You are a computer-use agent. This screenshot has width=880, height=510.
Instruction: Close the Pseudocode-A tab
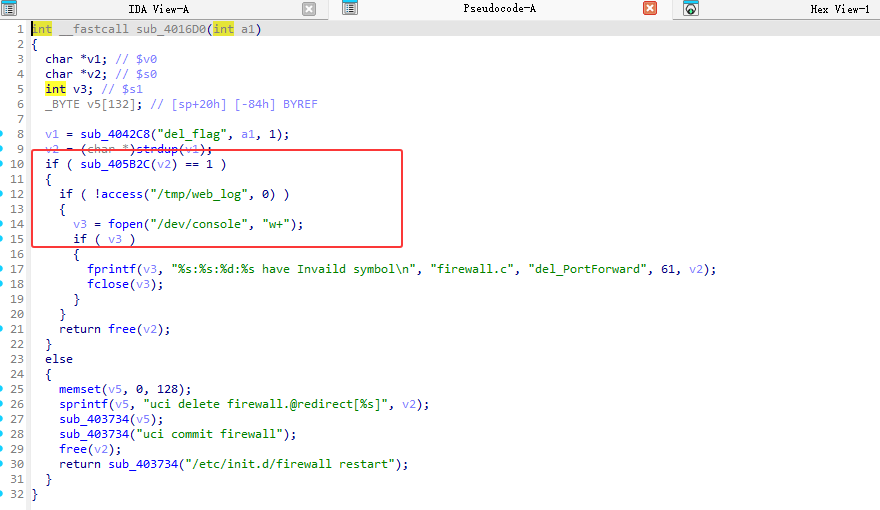tap(650, 9)
